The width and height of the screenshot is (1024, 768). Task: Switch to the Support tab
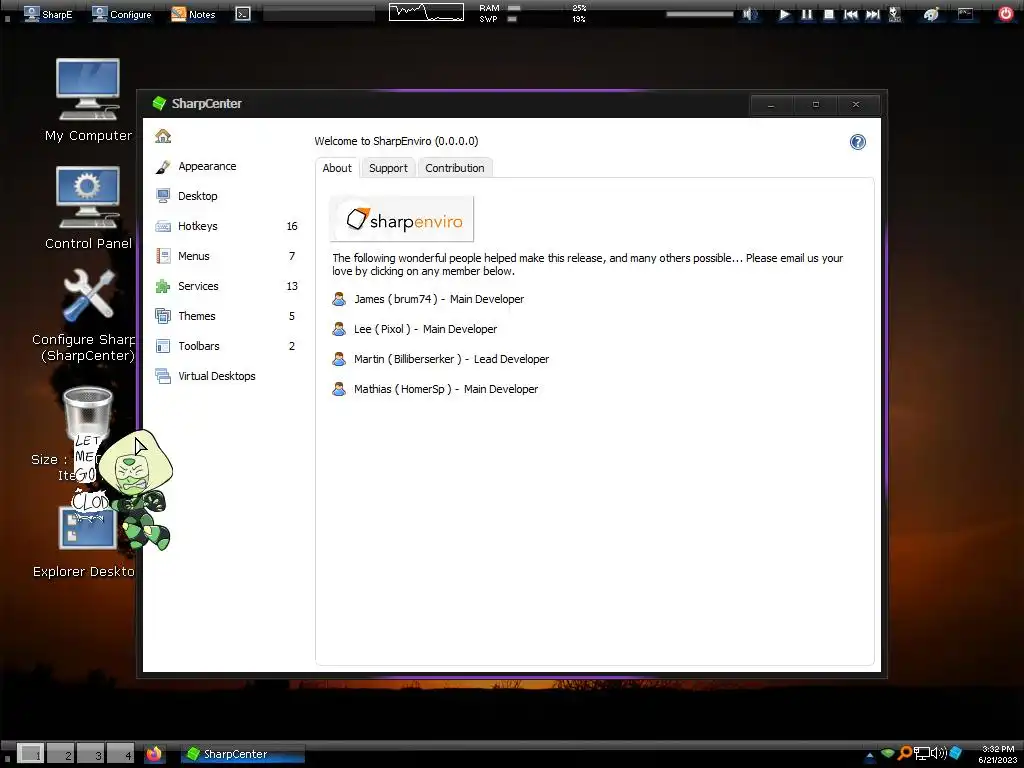pyautogui.click(x=388, y=168)
